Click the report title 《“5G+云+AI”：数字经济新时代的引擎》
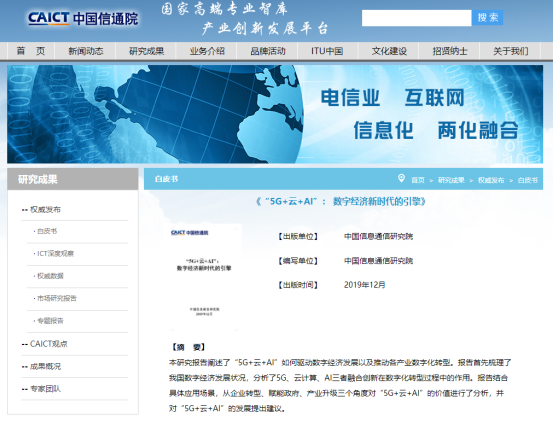 tap(340, 201)
